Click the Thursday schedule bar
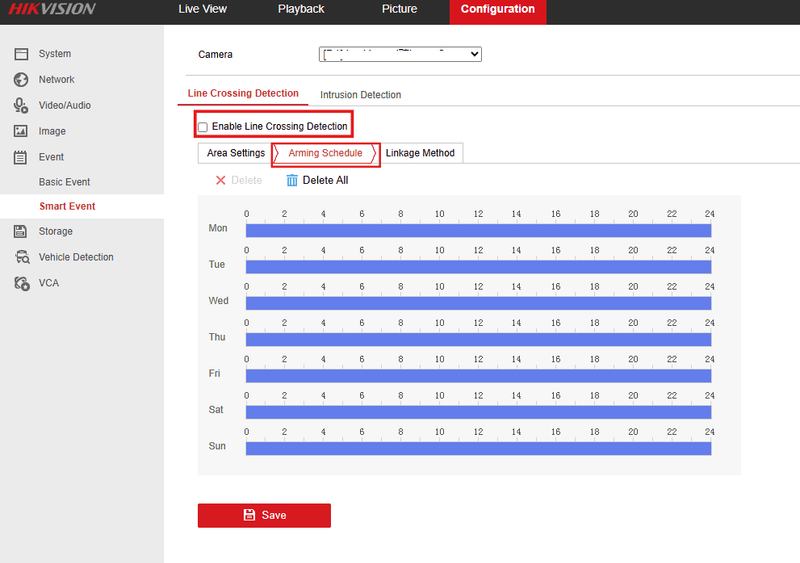 click(479, 339)
